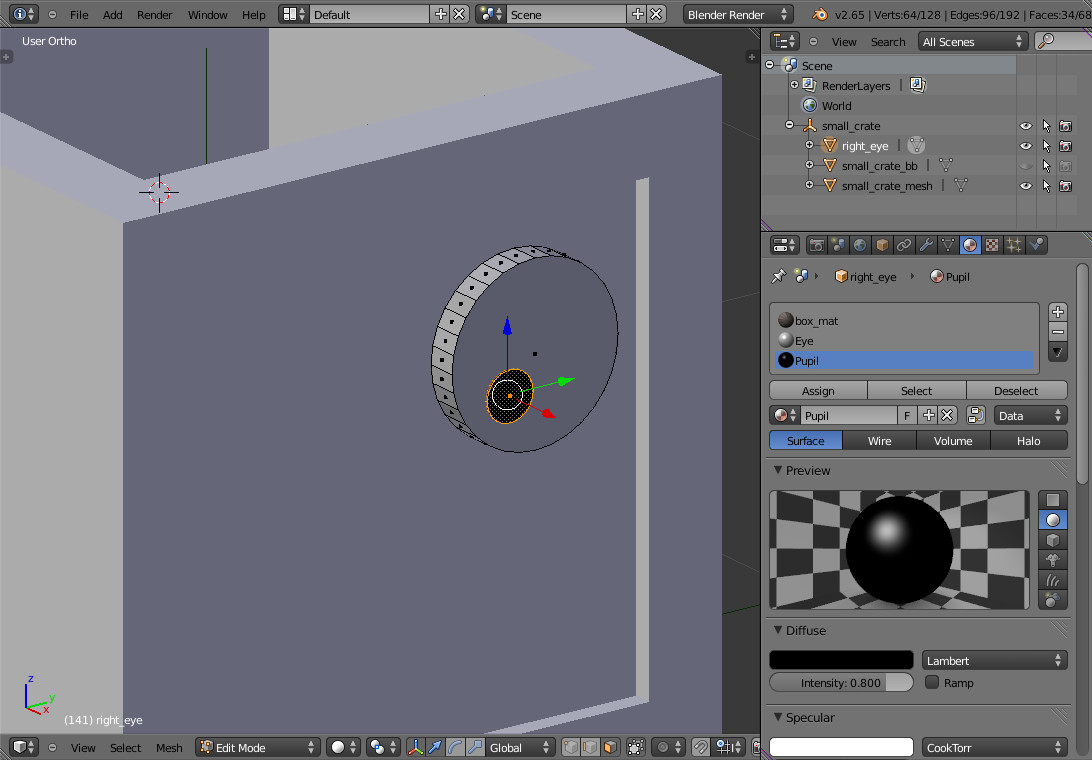Enable the diffuse Ramp checkbox
This screenshot has height=760, width=1092.
932,682
